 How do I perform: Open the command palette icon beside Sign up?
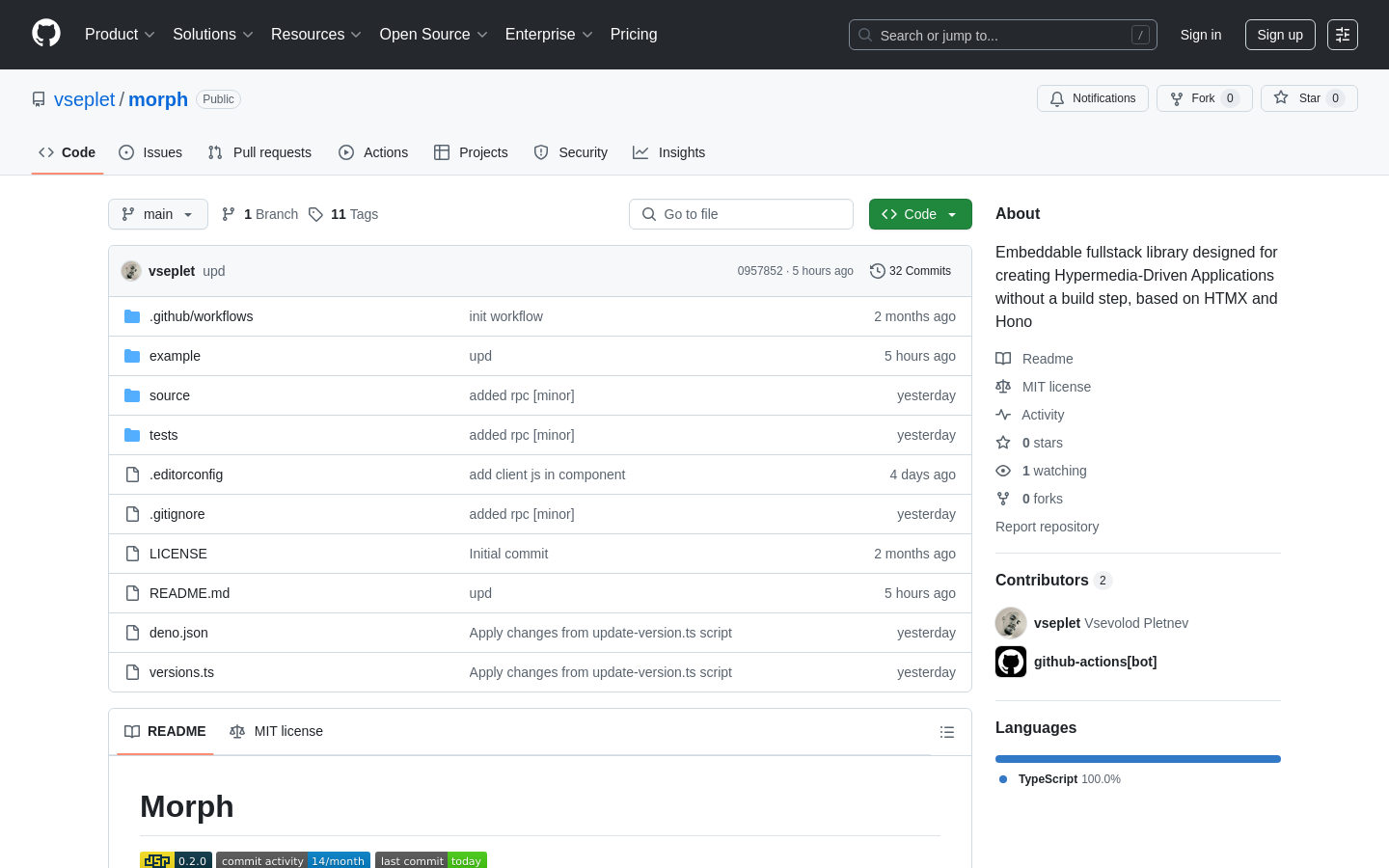(1343, 35)
